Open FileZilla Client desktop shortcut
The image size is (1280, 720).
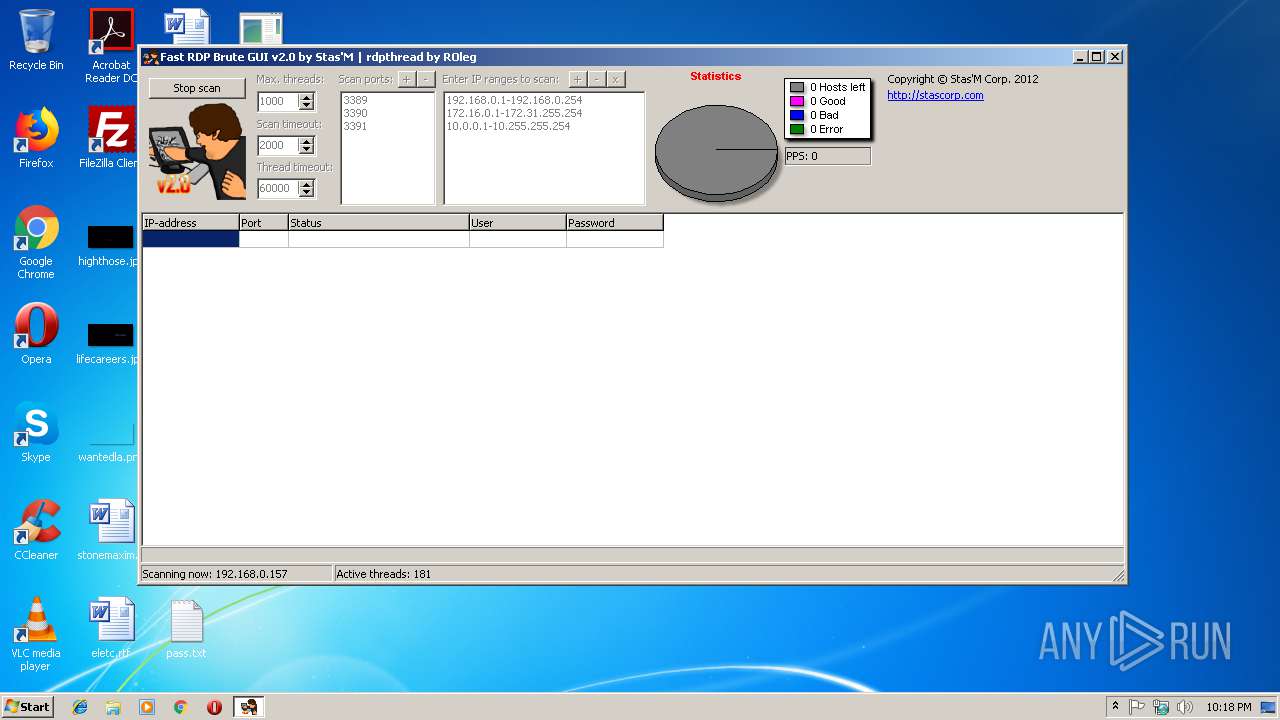coord(111,138)
